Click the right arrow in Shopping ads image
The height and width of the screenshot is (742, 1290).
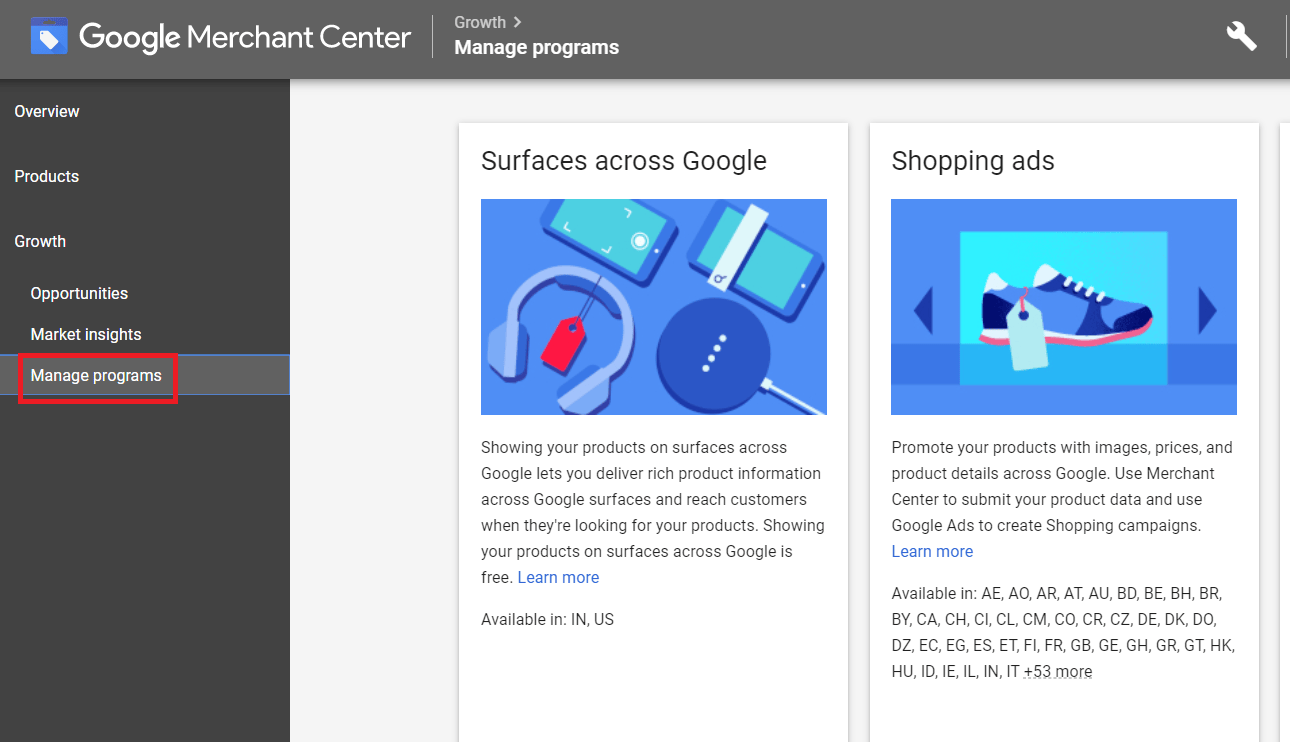pyautogui.click(x=1207, y=310)
